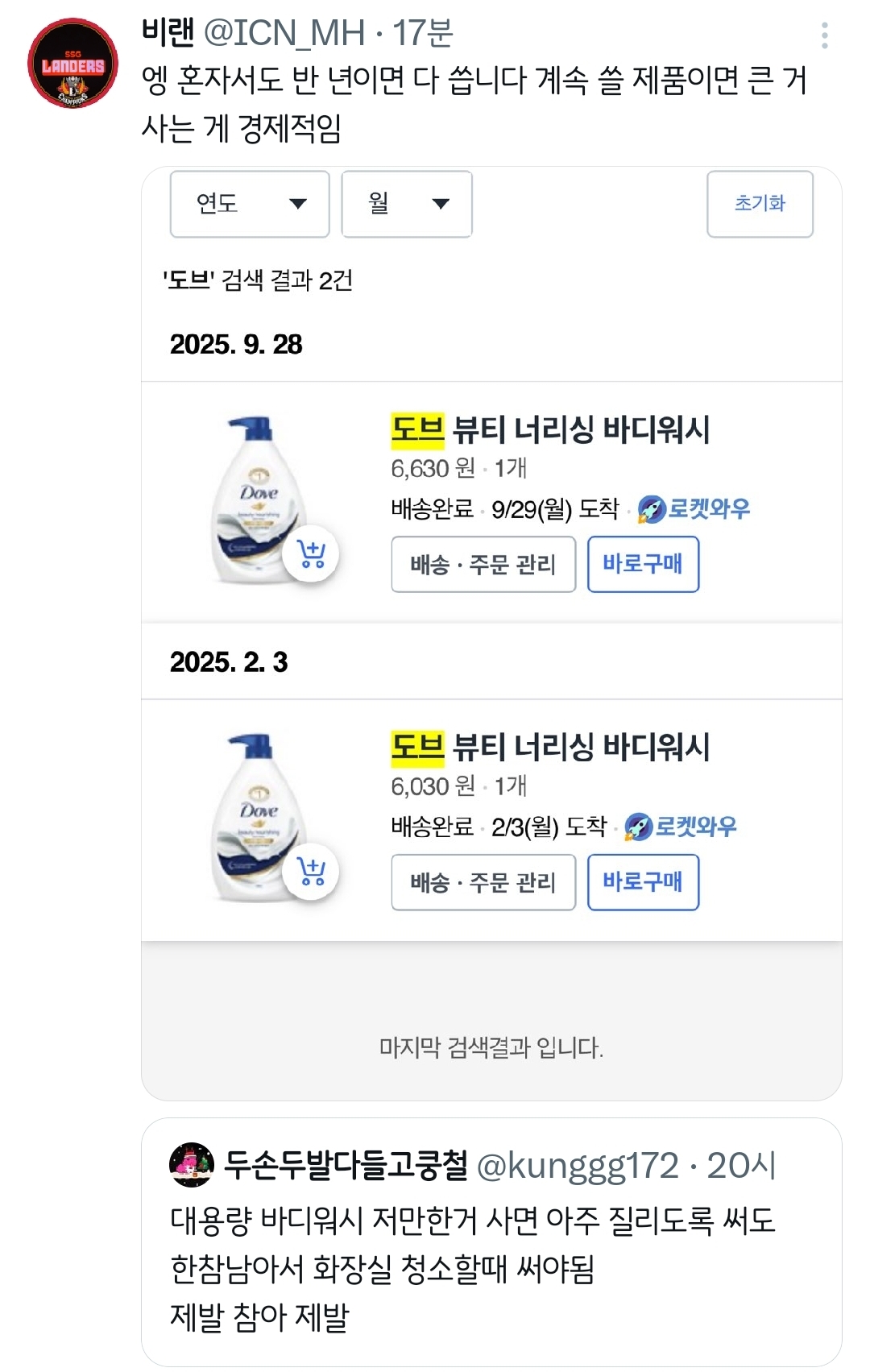This screenshot has height=1372, width=870.
Task: Open the 연도 year dropdown
Action: pyautogui.click(x=250, y=204)
